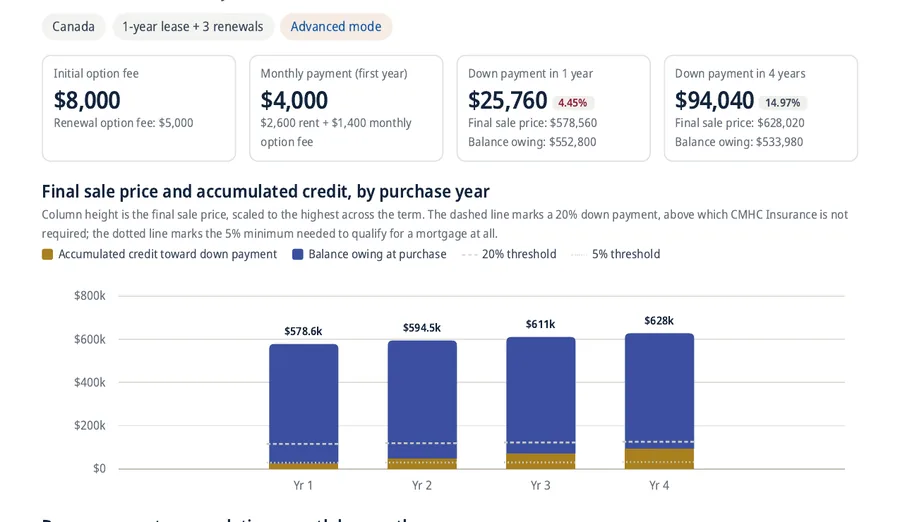This screenshot has width=900, height=522.
Task: Click the $594.5k bar label
Action: [x=422, y=328]
